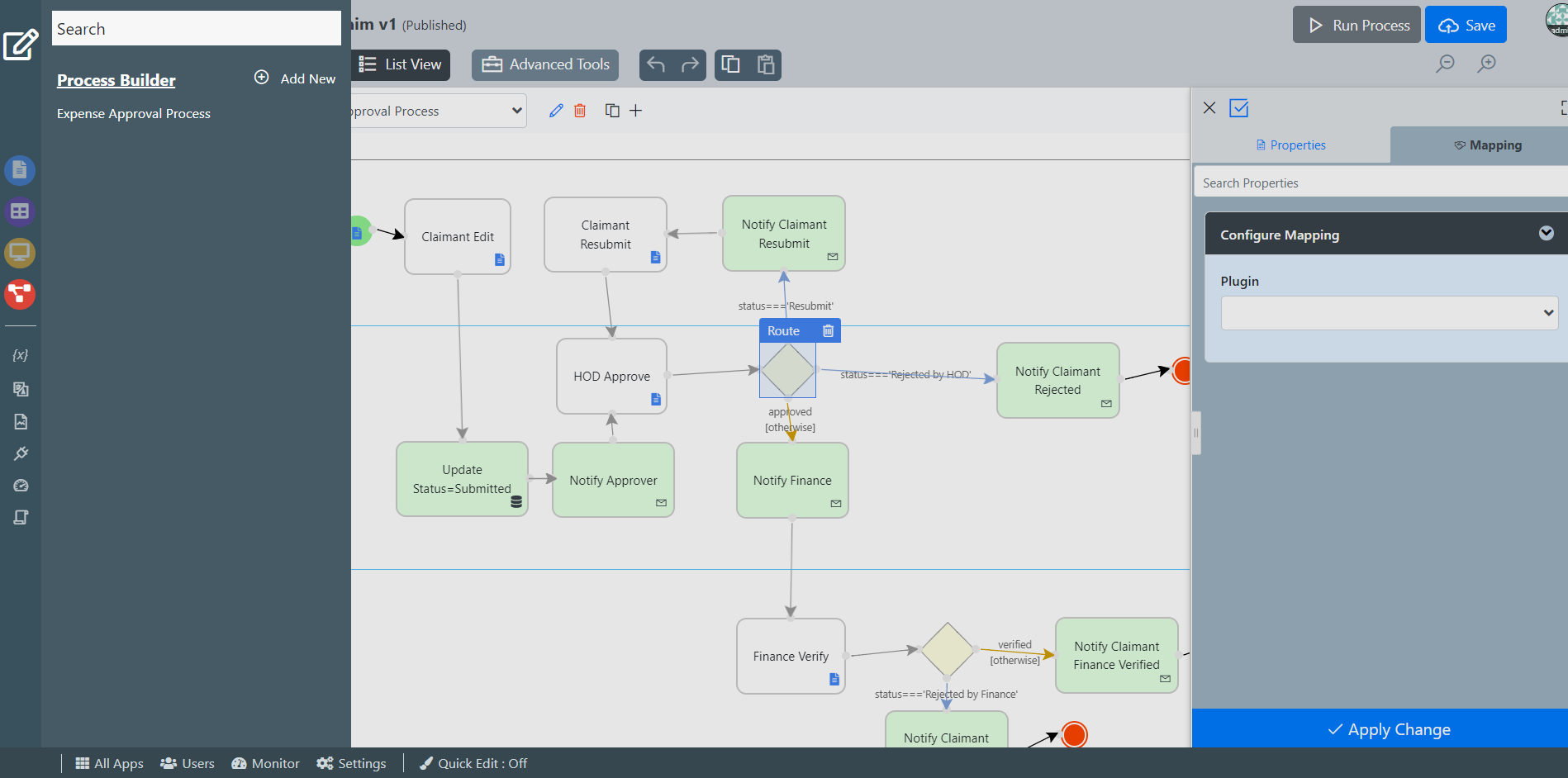Click the paste clipboard toolbar icon

click(x=766, y=64)
